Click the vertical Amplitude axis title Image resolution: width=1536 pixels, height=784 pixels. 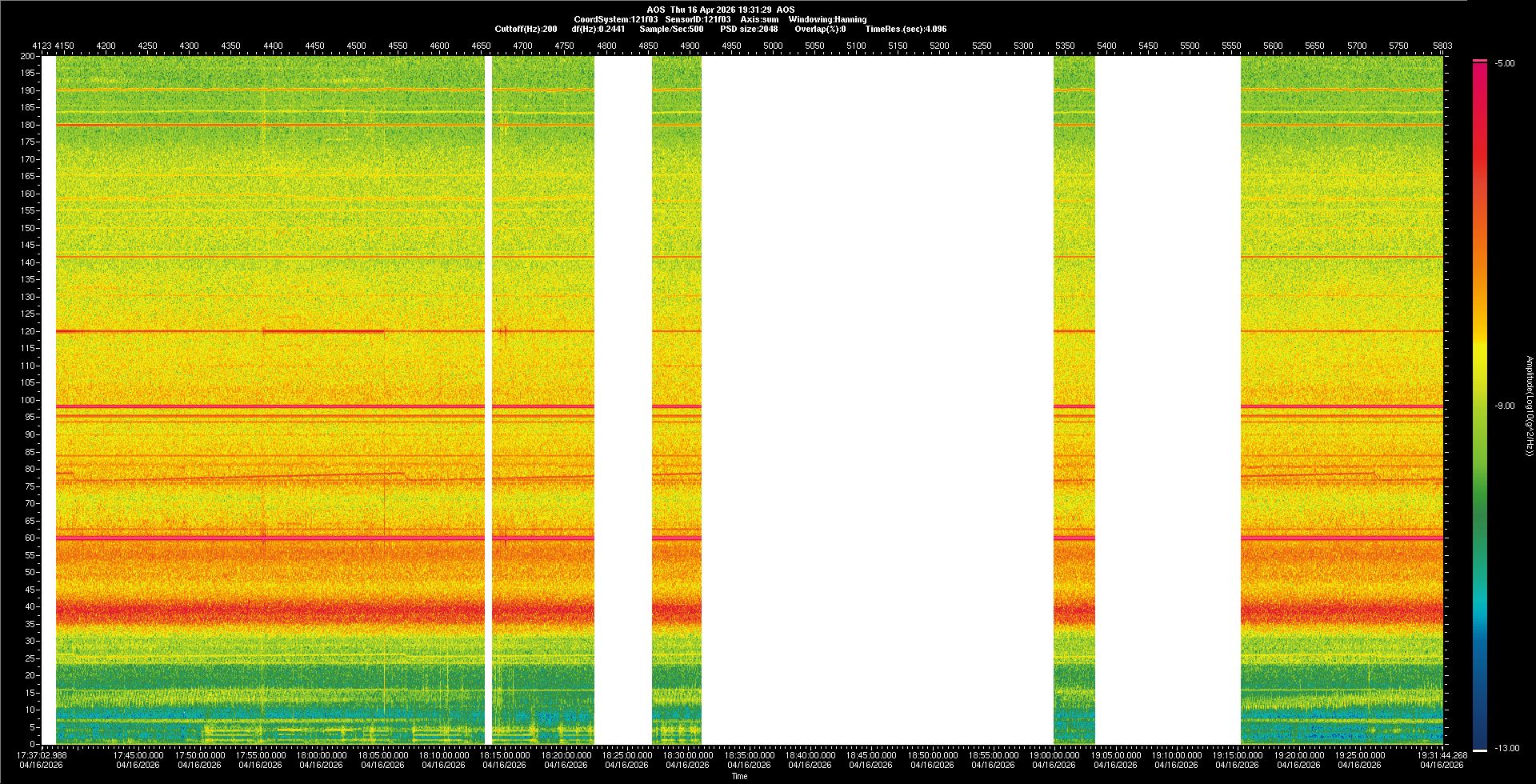[1529, 406]
